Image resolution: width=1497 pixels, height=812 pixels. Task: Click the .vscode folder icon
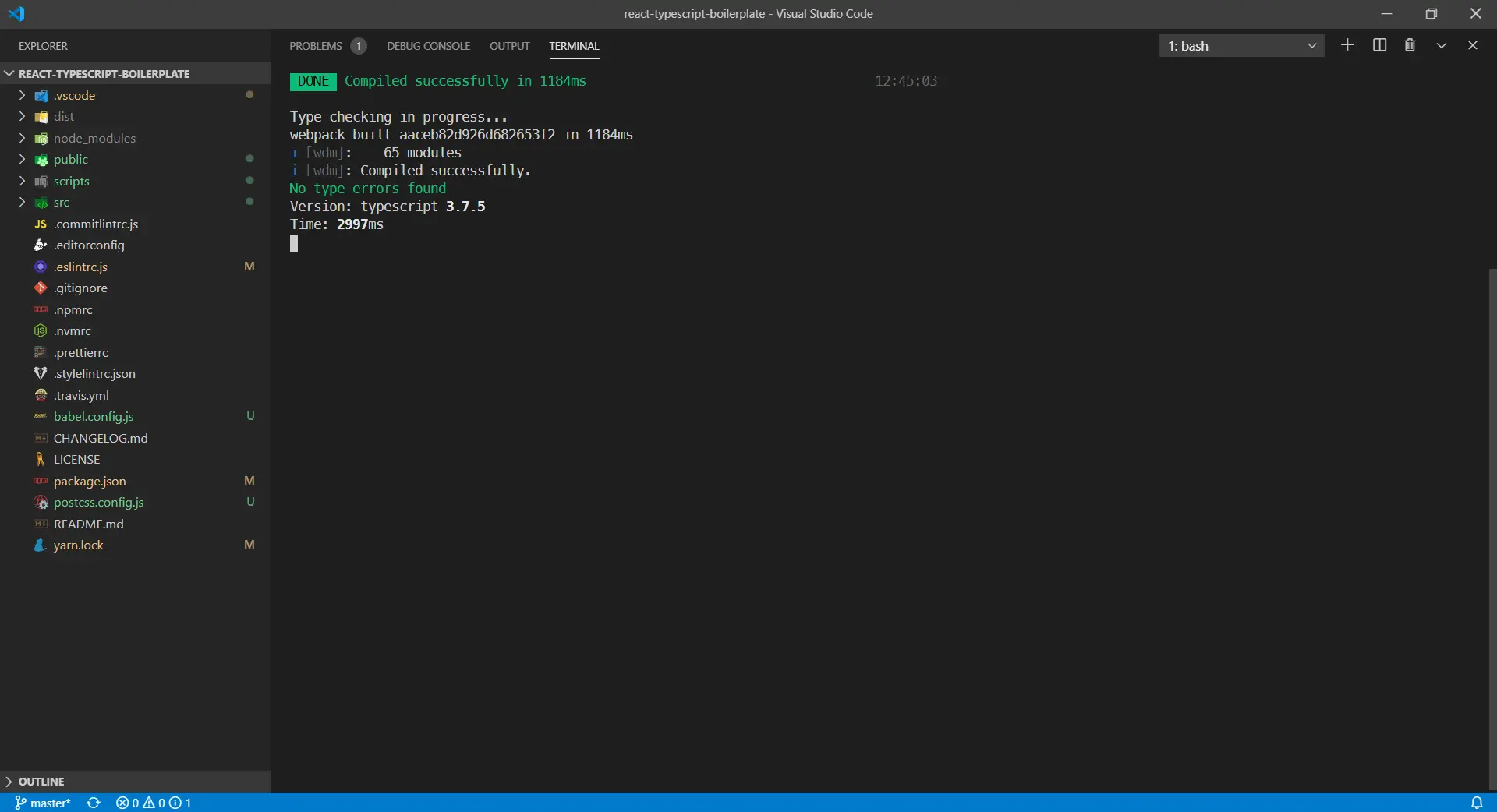[x=41, y=95]
